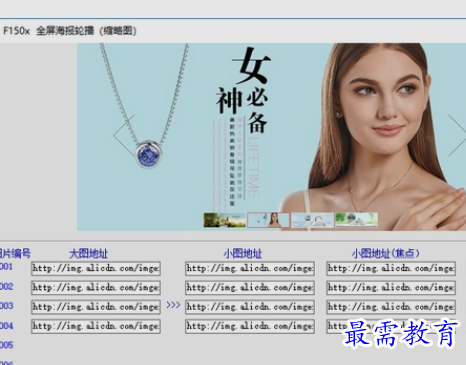The image size is (466, 365).
Task: Click the 小图地址 field in row 001
Action: point(250,268)
